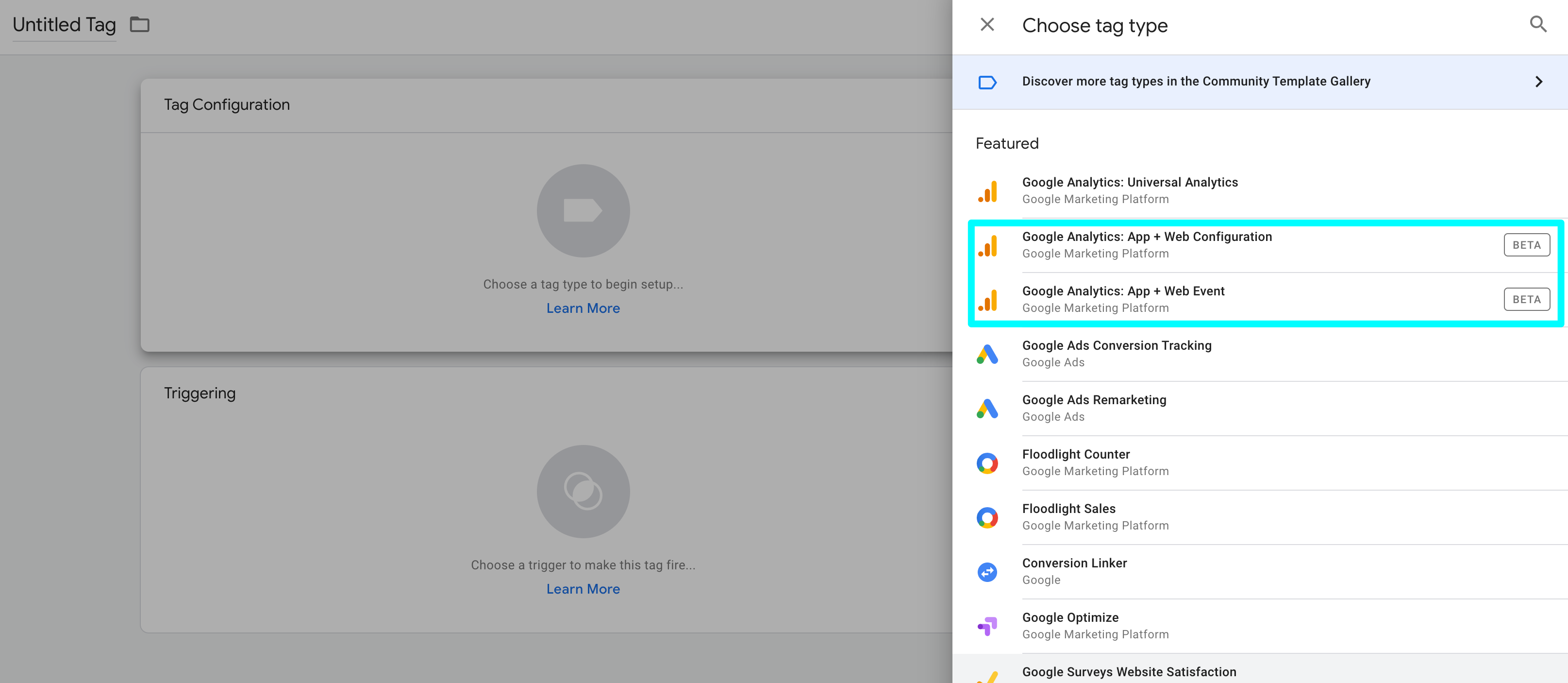The image size is (1568, 683).
Task: Click the Tag Configuration card header
Action: click(547, 105)
